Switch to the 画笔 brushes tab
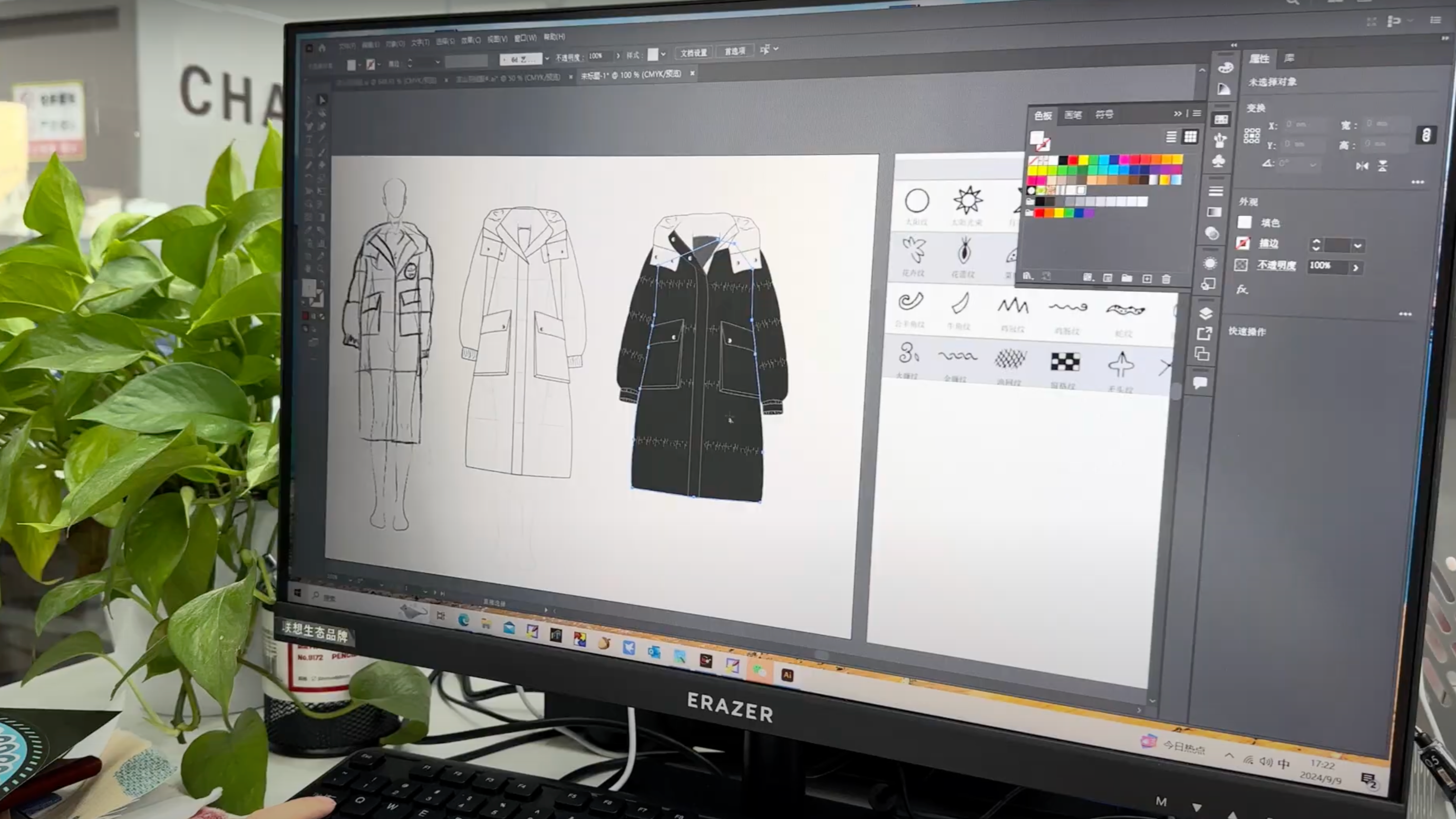Screen dimensions: 1456x819 [x=1073, y=115]
